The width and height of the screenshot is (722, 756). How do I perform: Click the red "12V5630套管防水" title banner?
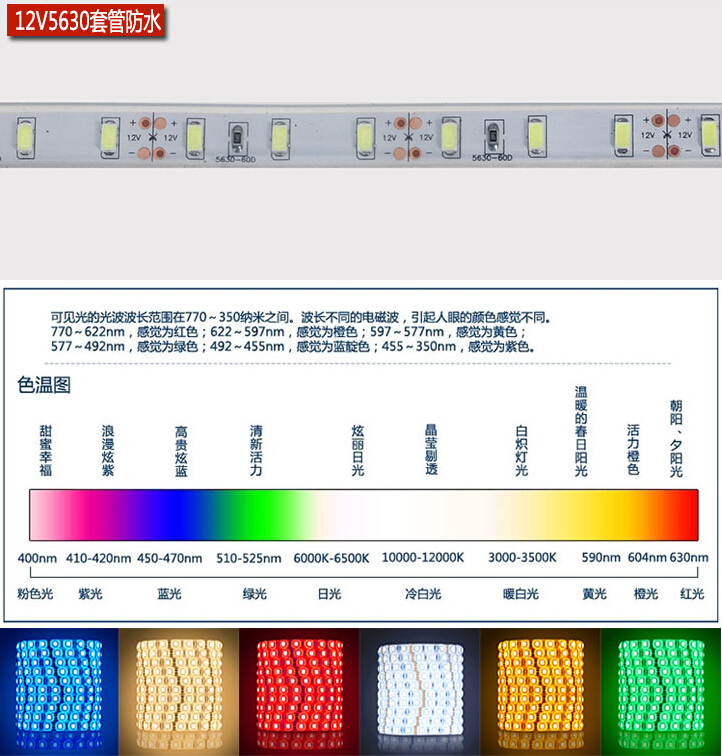[x=85, y=19]
